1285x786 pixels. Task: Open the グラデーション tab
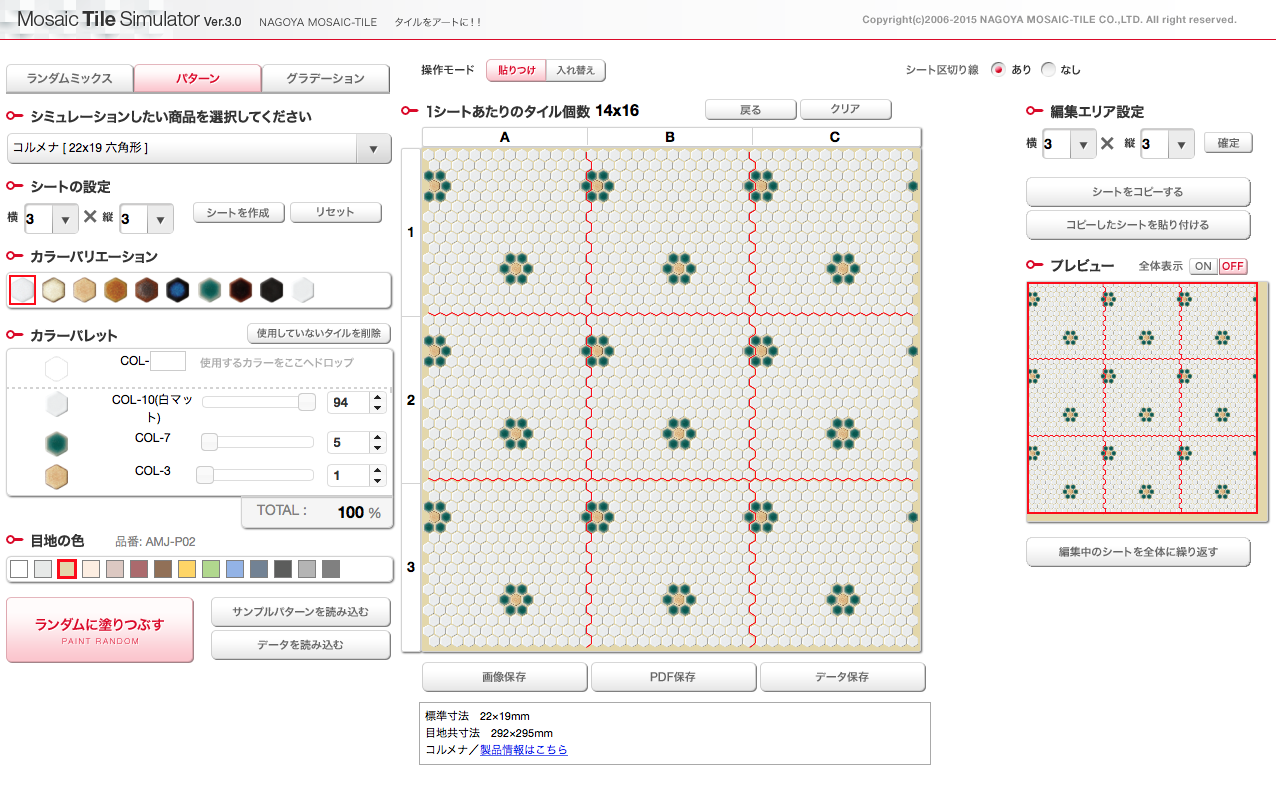click(325, 78)
